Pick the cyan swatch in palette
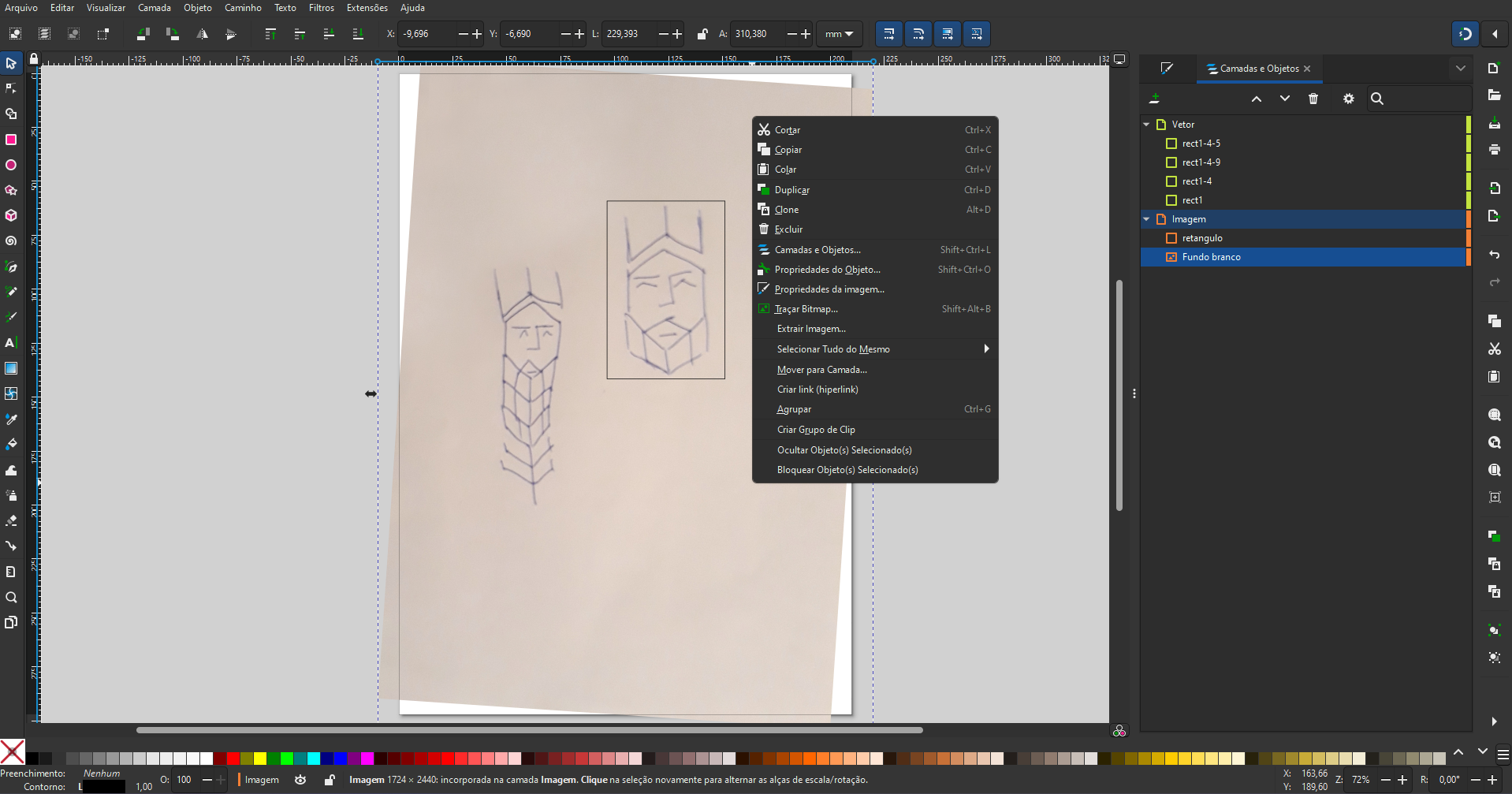Image resolution: width=1512 pixels, height=794 pixels. [x=314, y=759]
